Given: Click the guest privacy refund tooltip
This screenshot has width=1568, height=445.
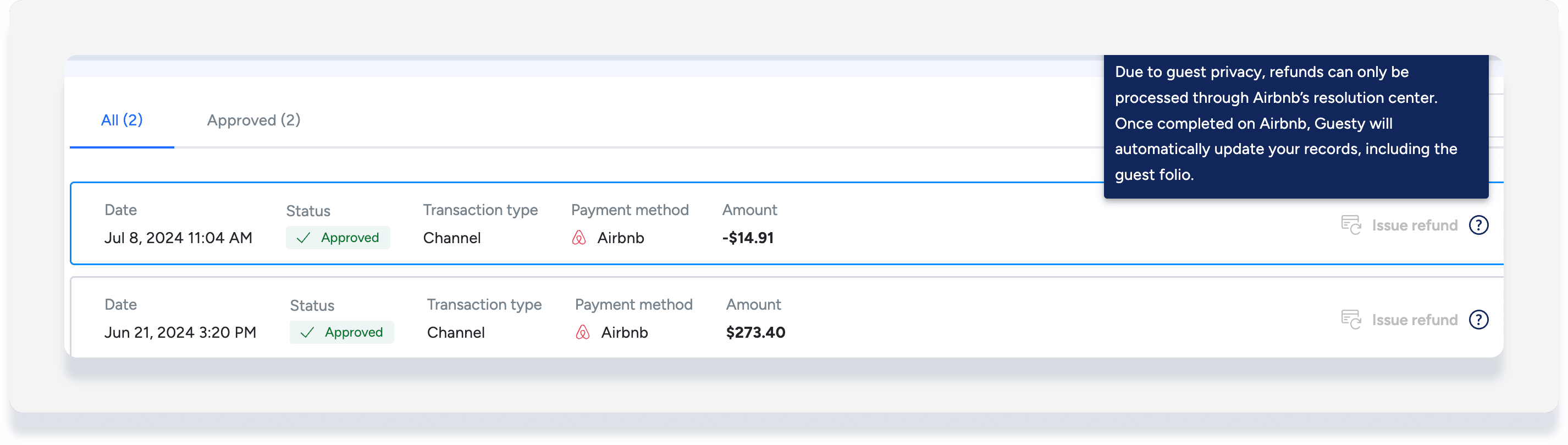Looking at the screenshot, I should (x=1295, y=124).
